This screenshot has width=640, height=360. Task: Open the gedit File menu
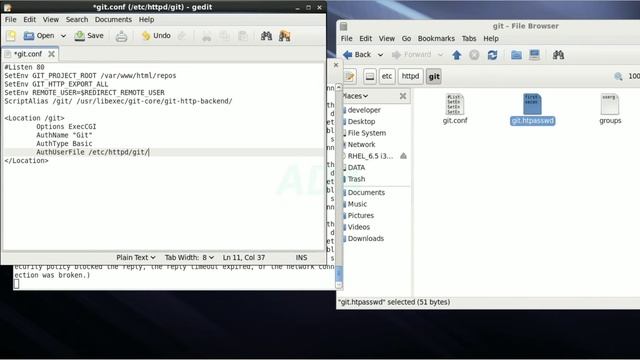(11, 20)
